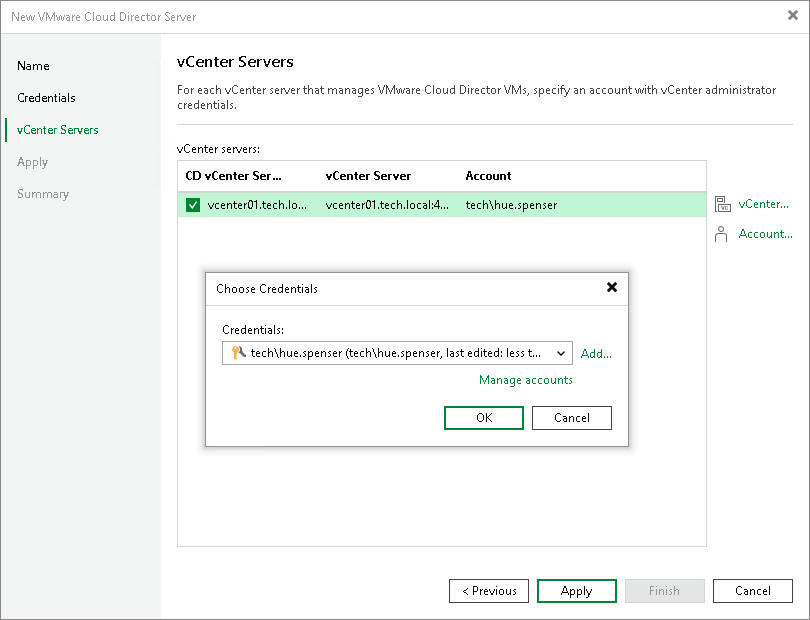Screen dimensions: 810x620
Task: Click the CD vCenter Ser... column header
Action: coord(233,176)
